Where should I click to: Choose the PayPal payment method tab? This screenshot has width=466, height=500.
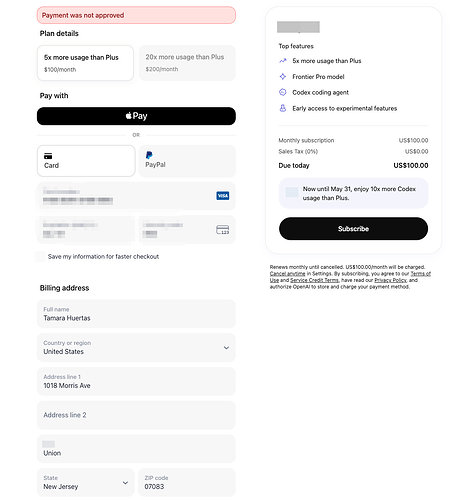(x=187, y=161)
